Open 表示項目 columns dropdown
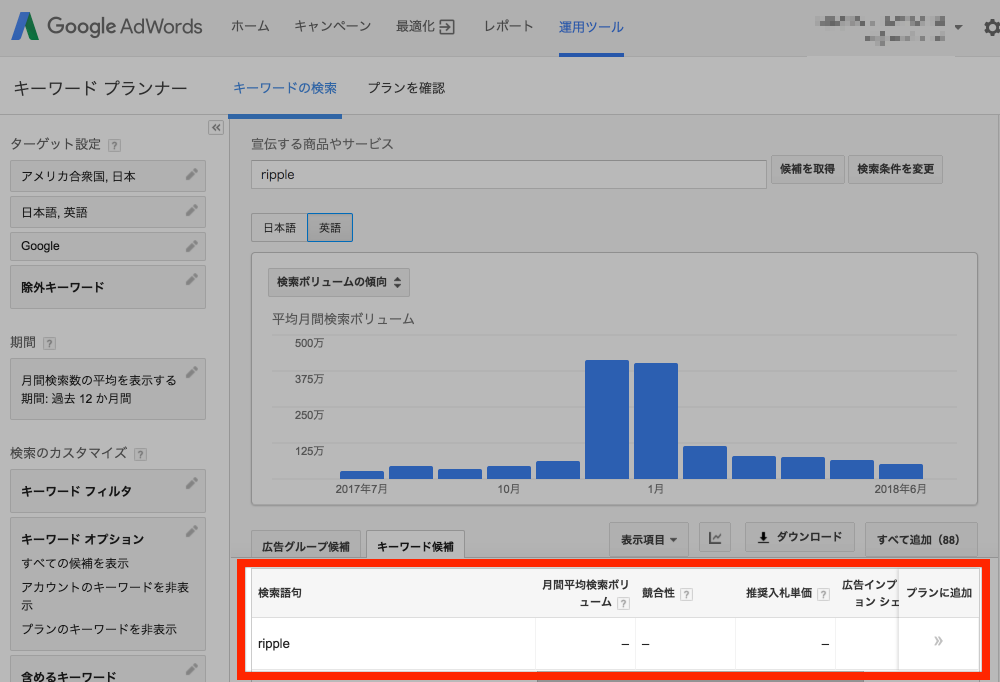Viewport: 1000px width, 682px height. click(649, 539)
